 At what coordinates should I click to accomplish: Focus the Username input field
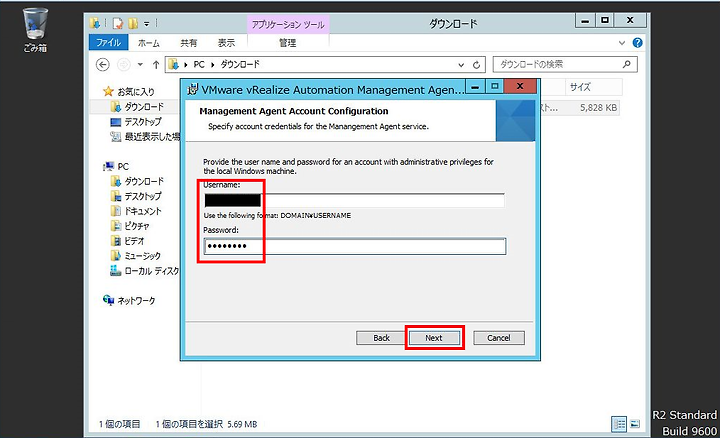tap(354, 200)
